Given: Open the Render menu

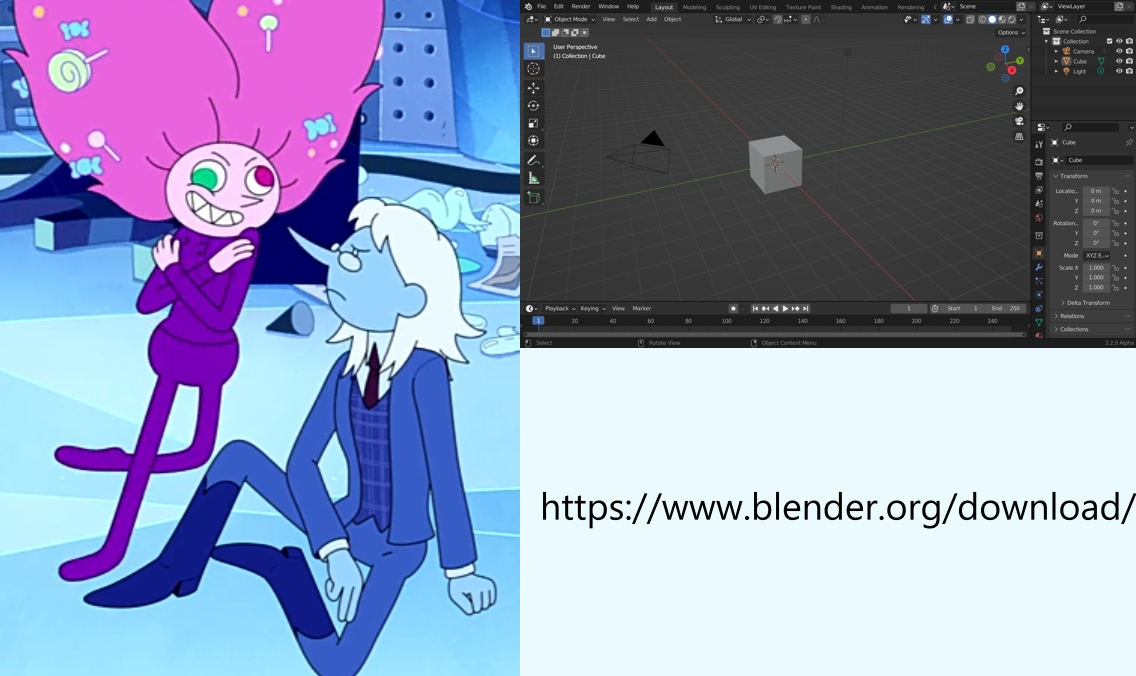Looking at the screenshot, I should click(x=581, y=7).
